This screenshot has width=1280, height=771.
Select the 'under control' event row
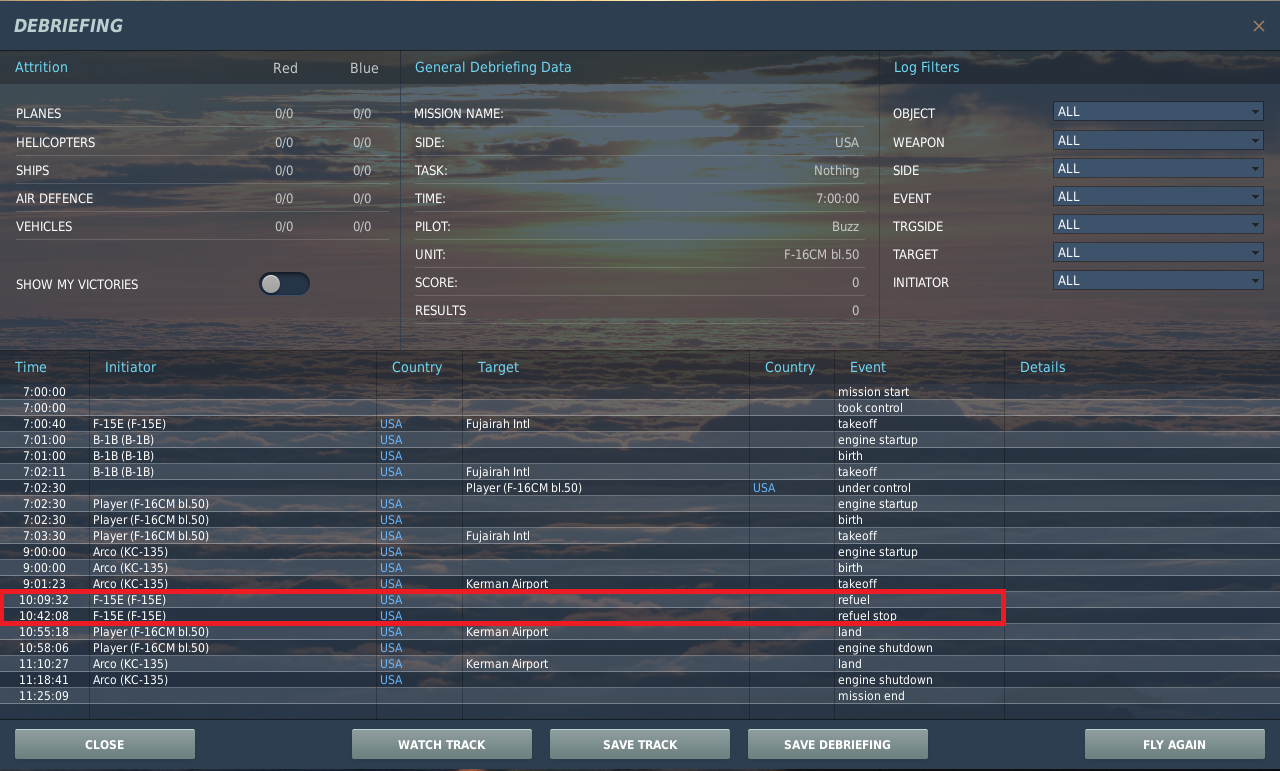pyautogui.click(x=640, y=488)
